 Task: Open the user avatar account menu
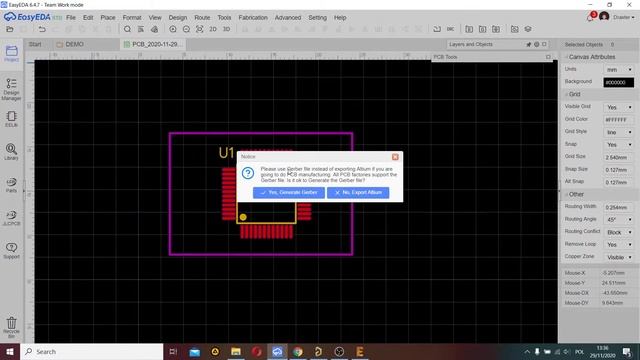[x=604, y=17]
